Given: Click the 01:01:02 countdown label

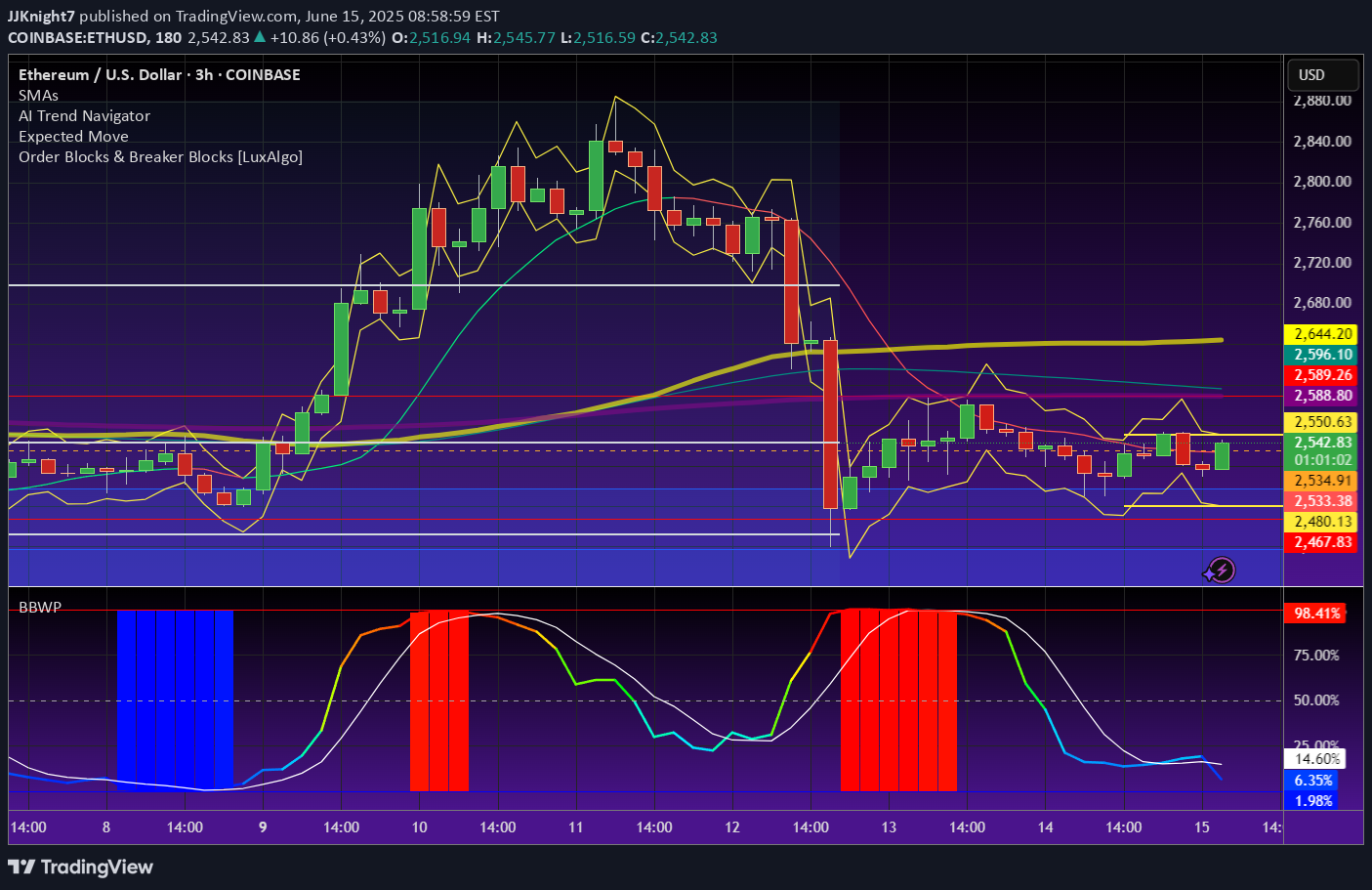Looking at the screenshot, I should pos(1323,460).
